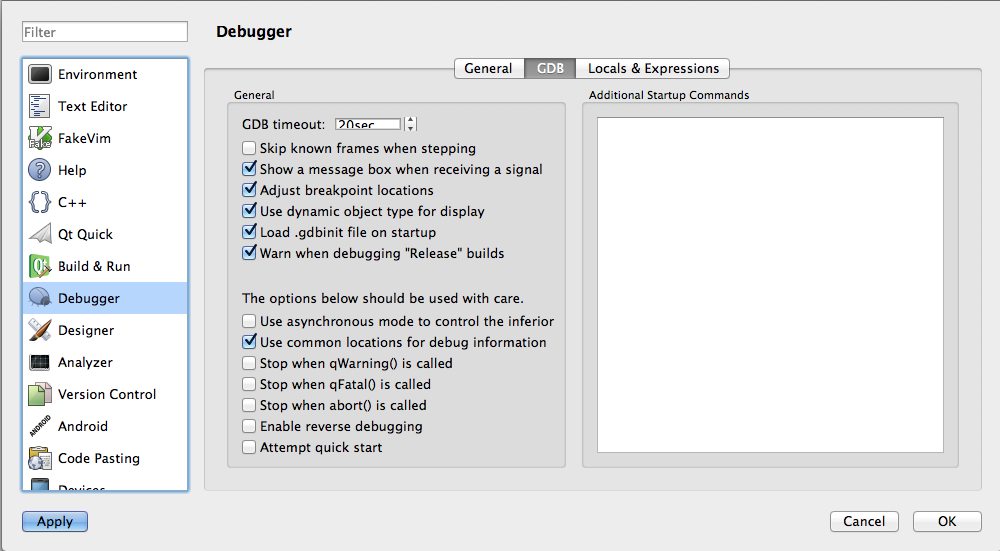Toggle Load .gdbinit file on startup
Viewport: 1000px width, 551px height.
tap(250, 232)
